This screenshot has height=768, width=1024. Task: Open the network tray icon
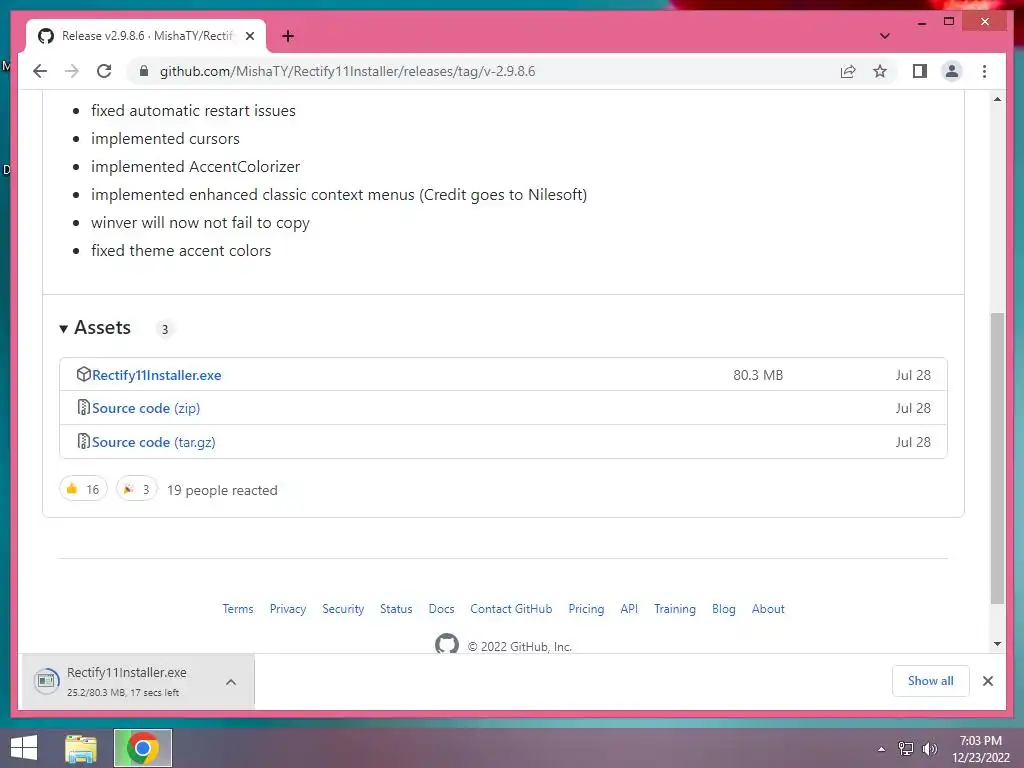[x=906, y=749]
